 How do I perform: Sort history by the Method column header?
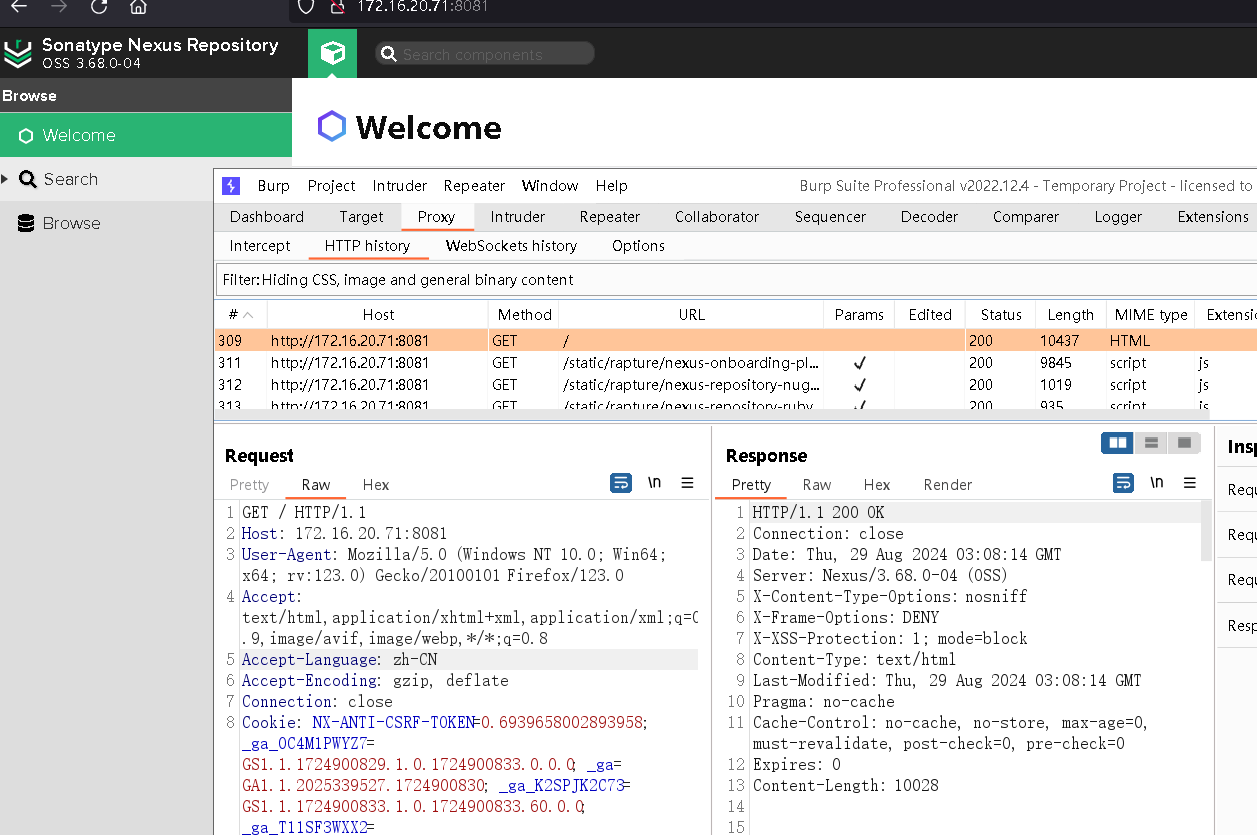click(x=524, y=314)
